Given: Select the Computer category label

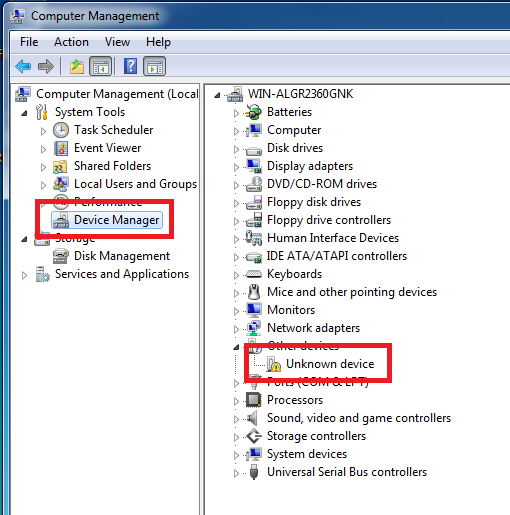Looking at the screenshot, I should tap(294, 130).
